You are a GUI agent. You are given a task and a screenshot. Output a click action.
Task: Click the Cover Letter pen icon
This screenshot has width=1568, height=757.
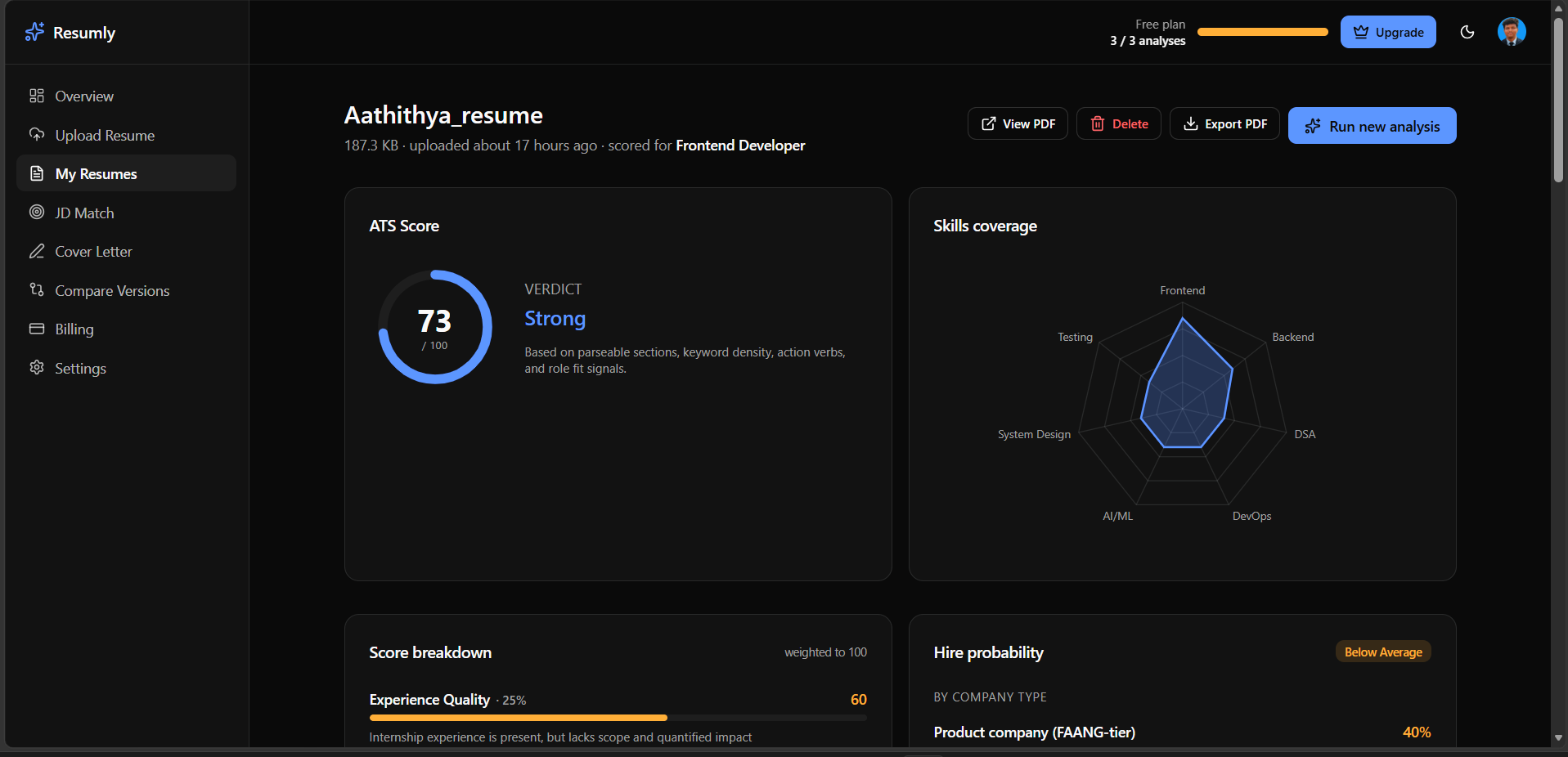point(37,251)
